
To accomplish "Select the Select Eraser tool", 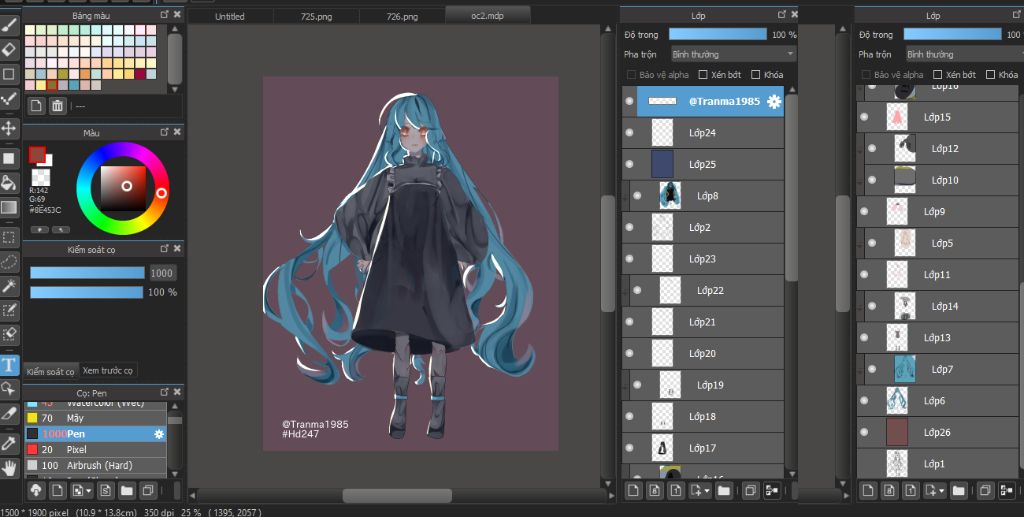I will click(x=9, y=334).
